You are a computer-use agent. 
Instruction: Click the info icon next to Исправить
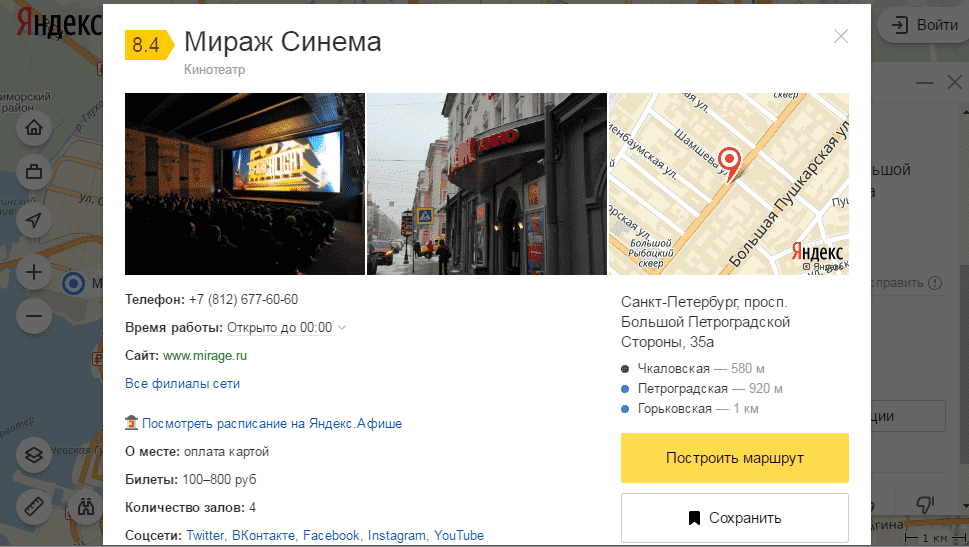coord(936,283)
